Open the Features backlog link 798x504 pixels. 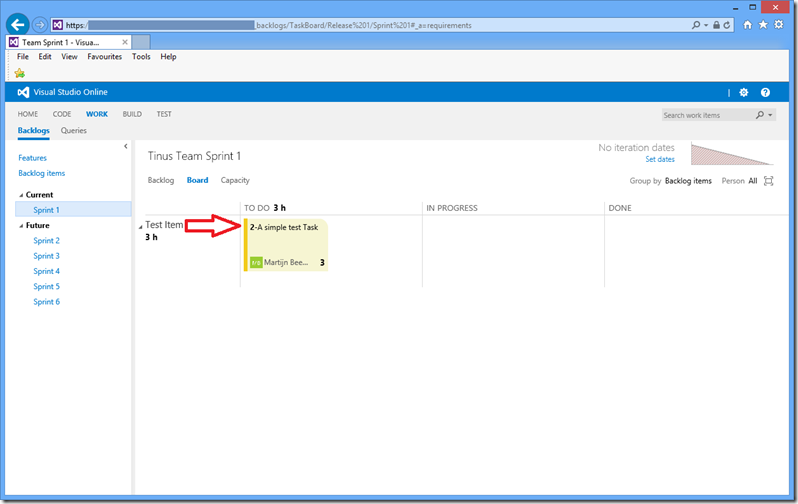33,158
